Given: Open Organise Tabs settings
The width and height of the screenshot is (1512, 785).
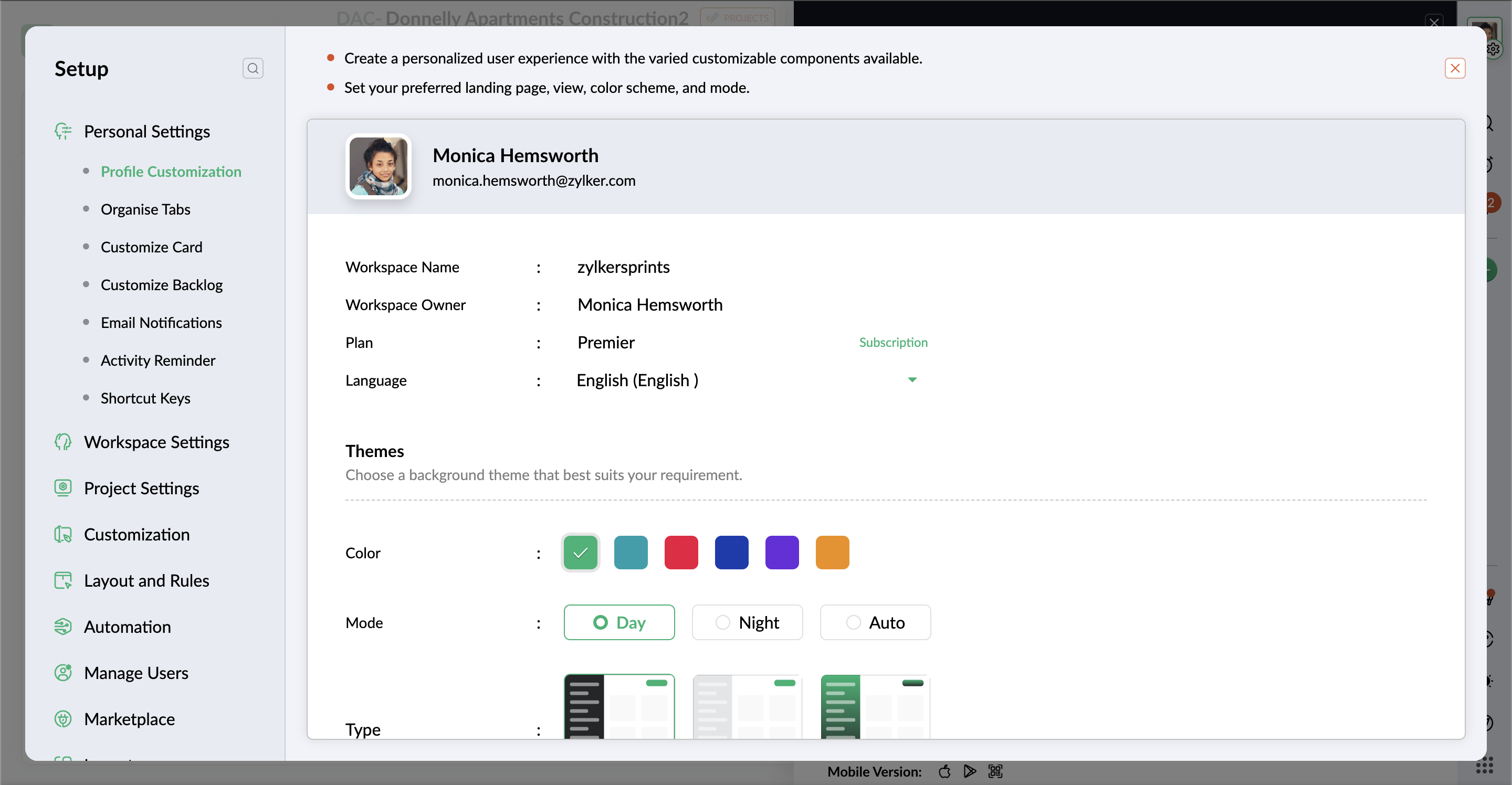Looking at the screenshot, I should pos(145,209).
